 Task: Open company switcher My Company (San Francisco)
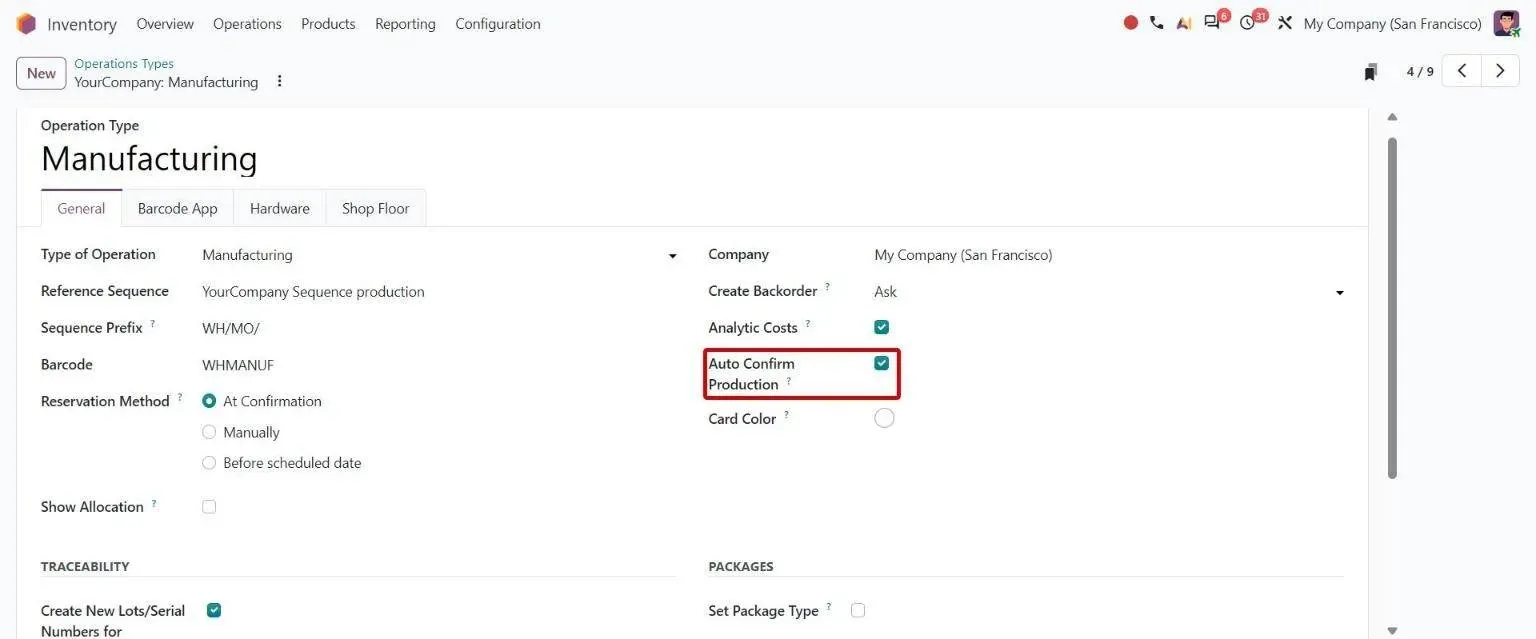pos(1392,24)
